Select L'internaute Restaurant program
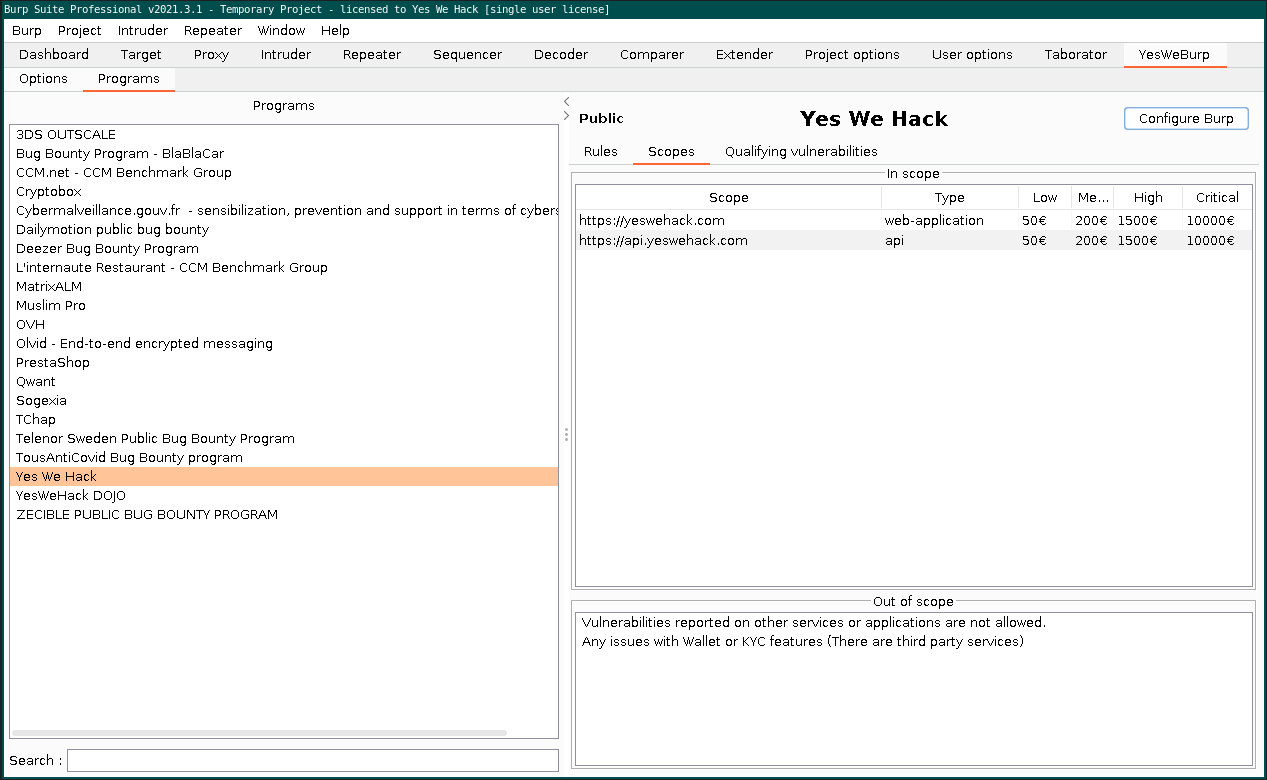The width and height of the screenshot is (1267, 780). pos(284,268)
